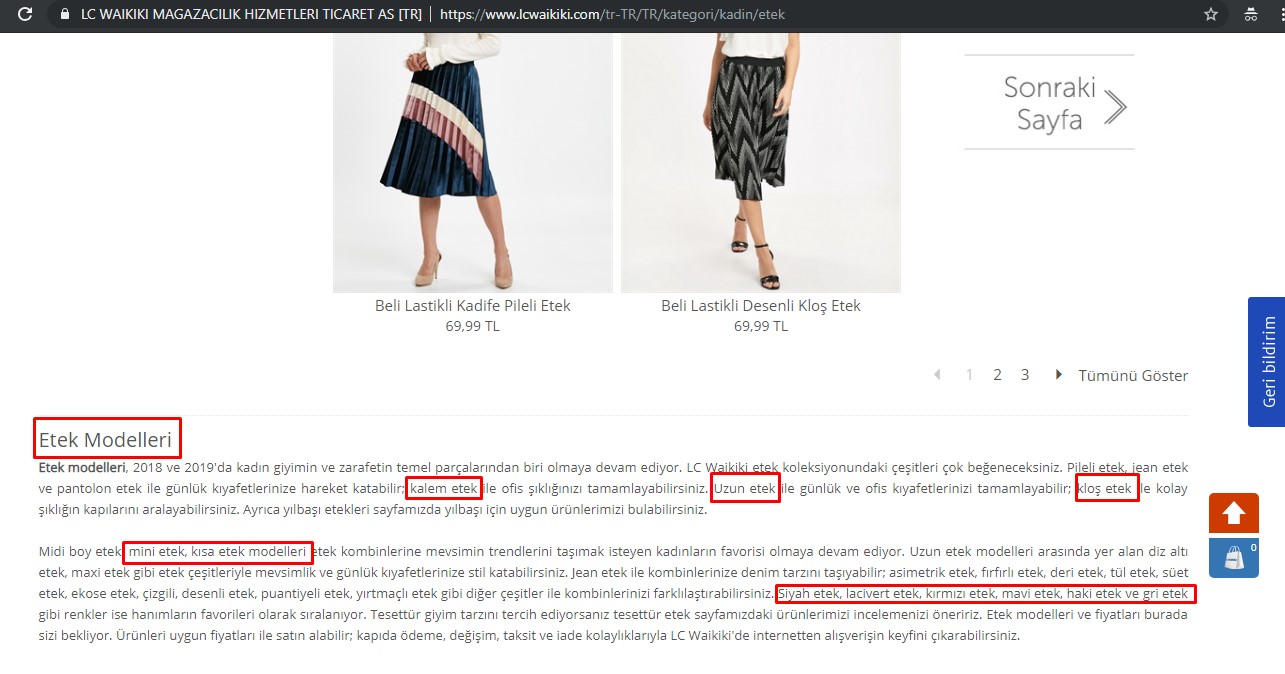
Task: Open the Sonraki Sayfa next page banner
Action: point(1049,103)
